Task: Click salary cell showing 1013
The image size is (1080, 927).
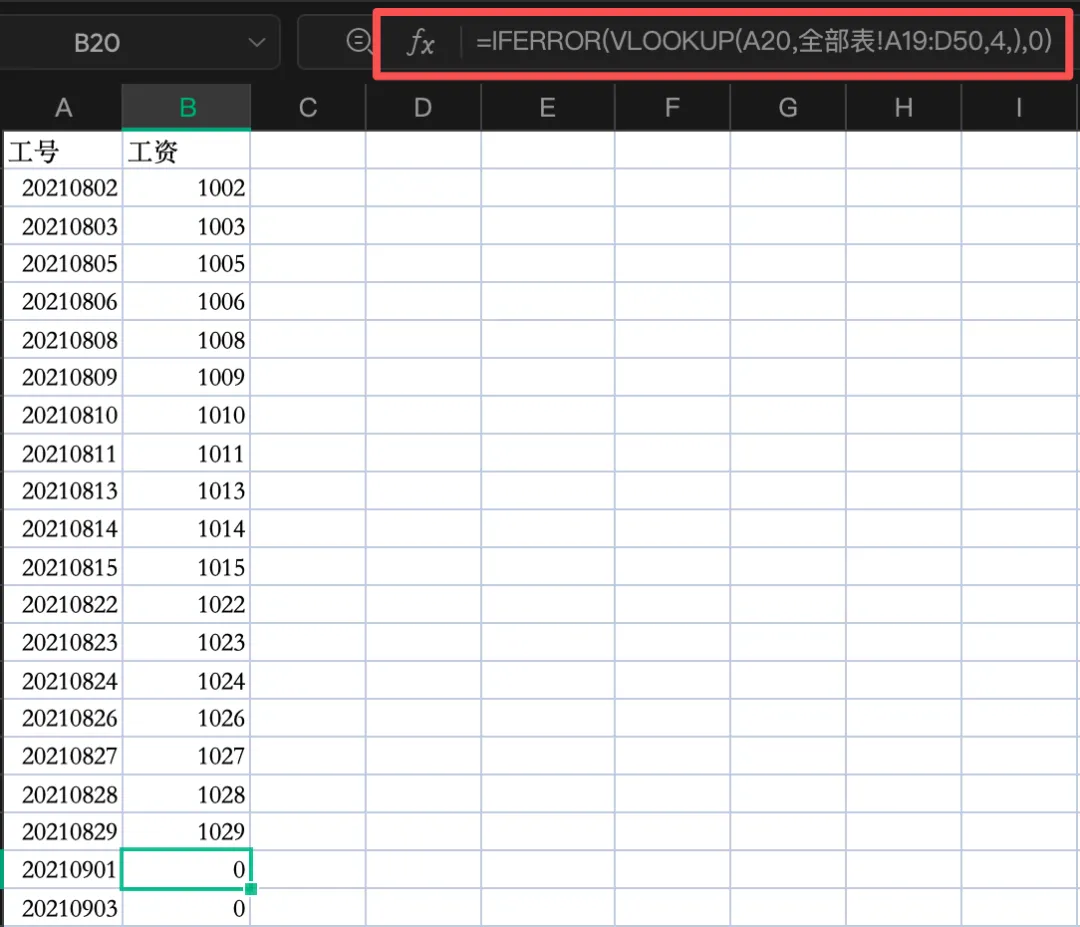Action: 187,490
